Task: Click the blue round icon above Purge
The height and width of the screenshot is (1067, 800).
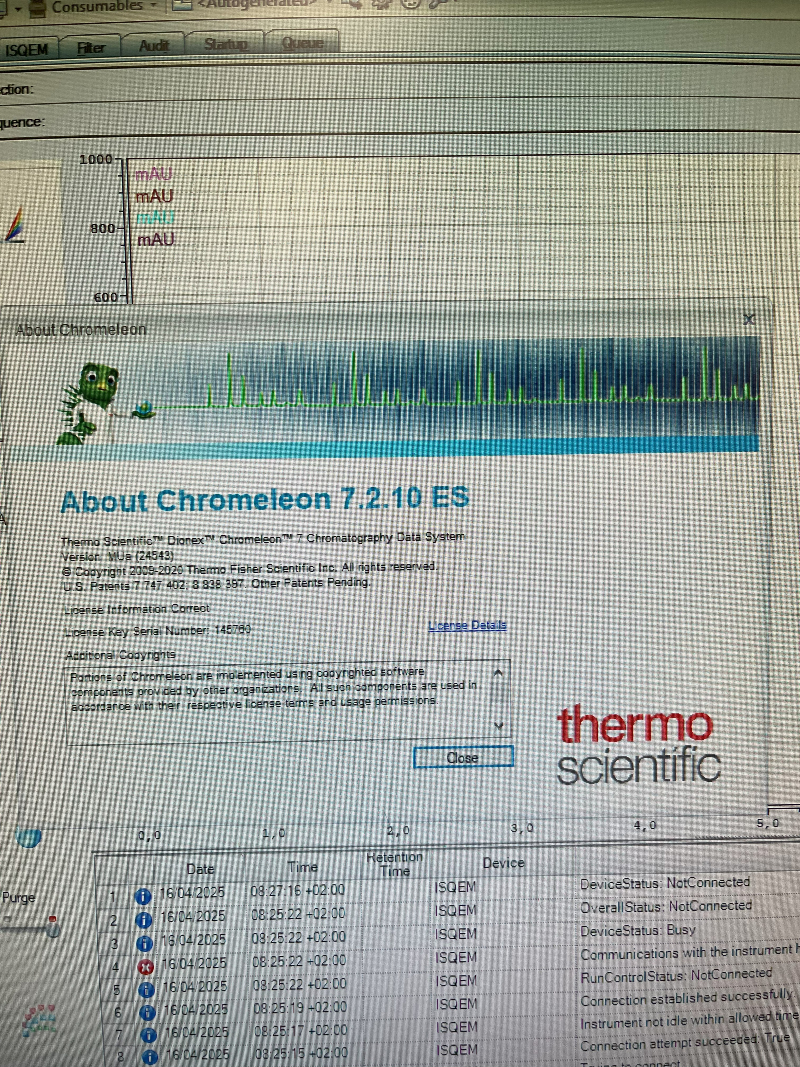Action: pos(29,837)
